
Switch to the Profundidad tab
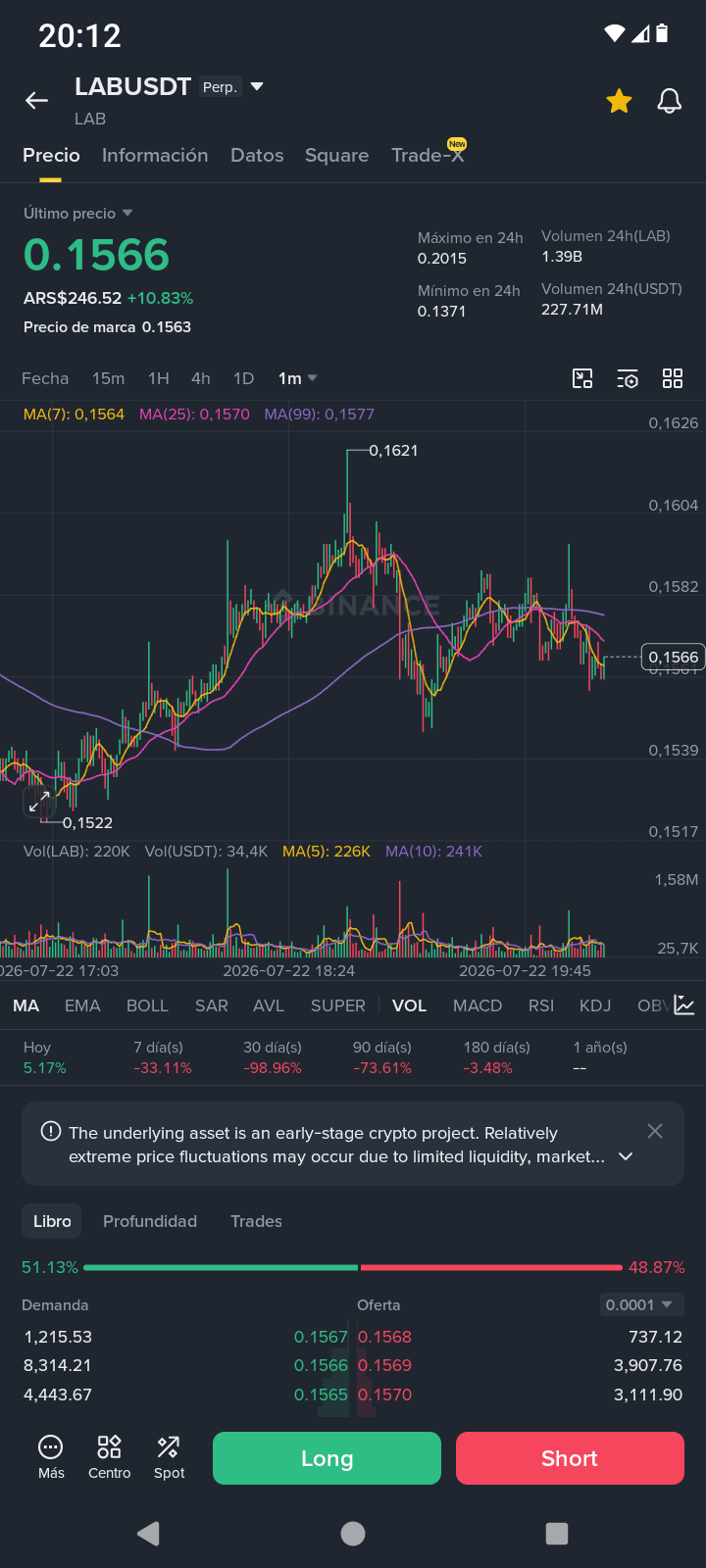pyautogui.click(x=150, y=1221)
